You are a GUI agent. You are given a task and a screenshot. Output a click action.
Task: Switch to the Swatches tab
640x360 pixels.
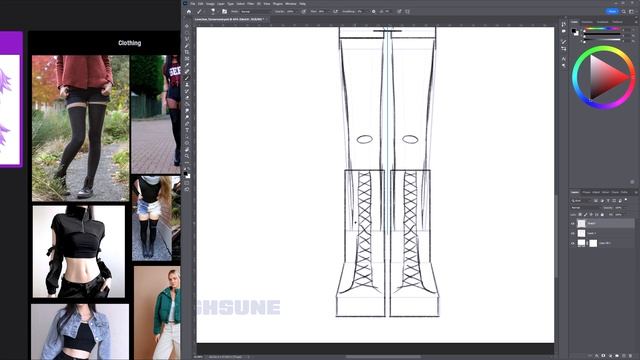[587, 22]
